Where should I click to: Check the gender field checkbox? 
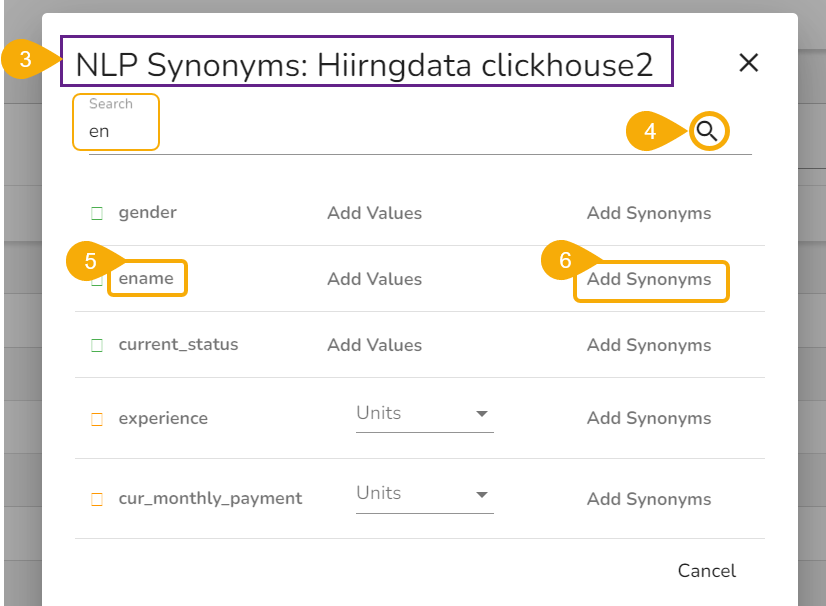[97, 213]
